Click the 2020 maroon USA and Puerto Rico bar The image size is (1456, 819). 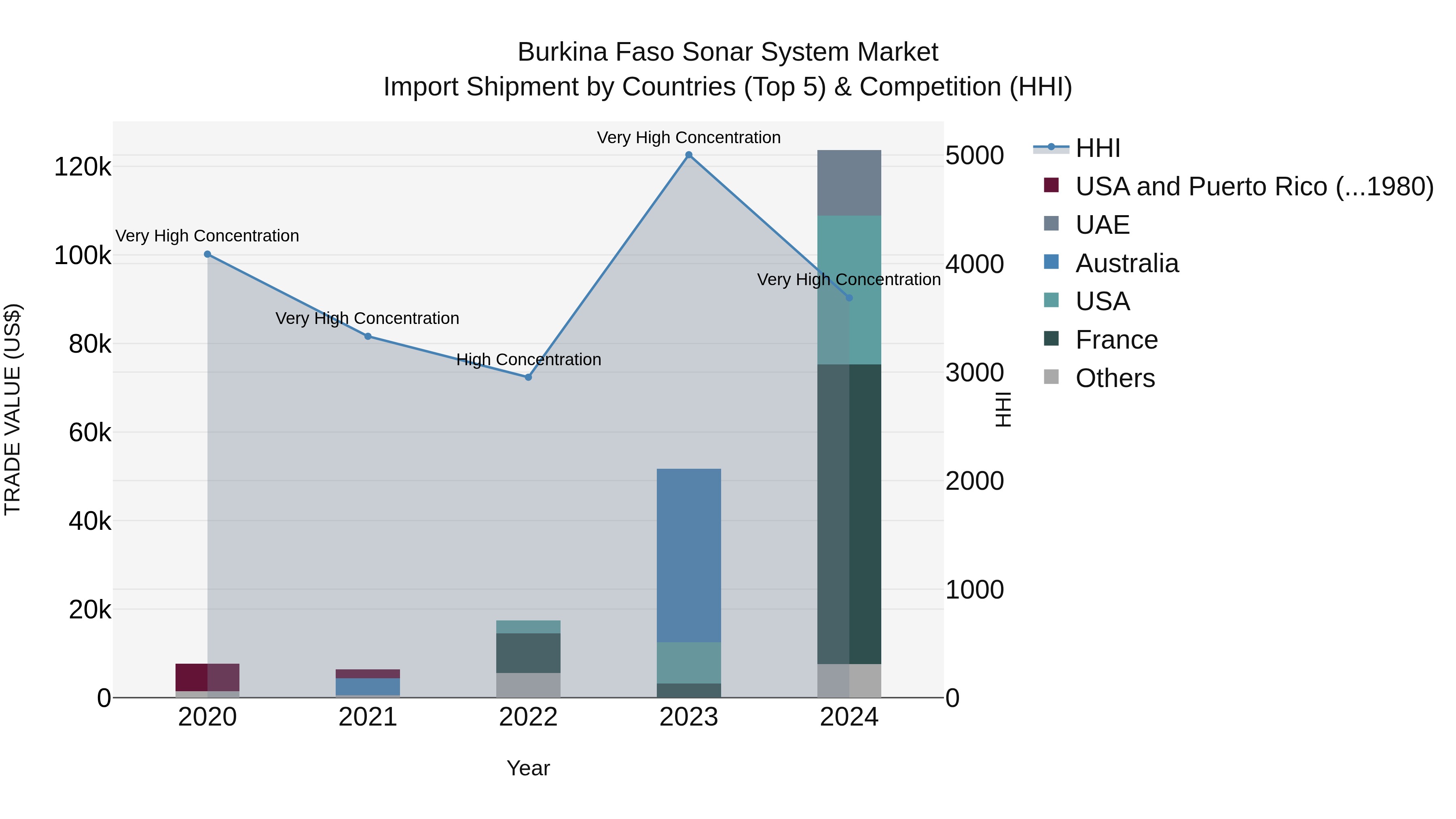click(207, 678)
